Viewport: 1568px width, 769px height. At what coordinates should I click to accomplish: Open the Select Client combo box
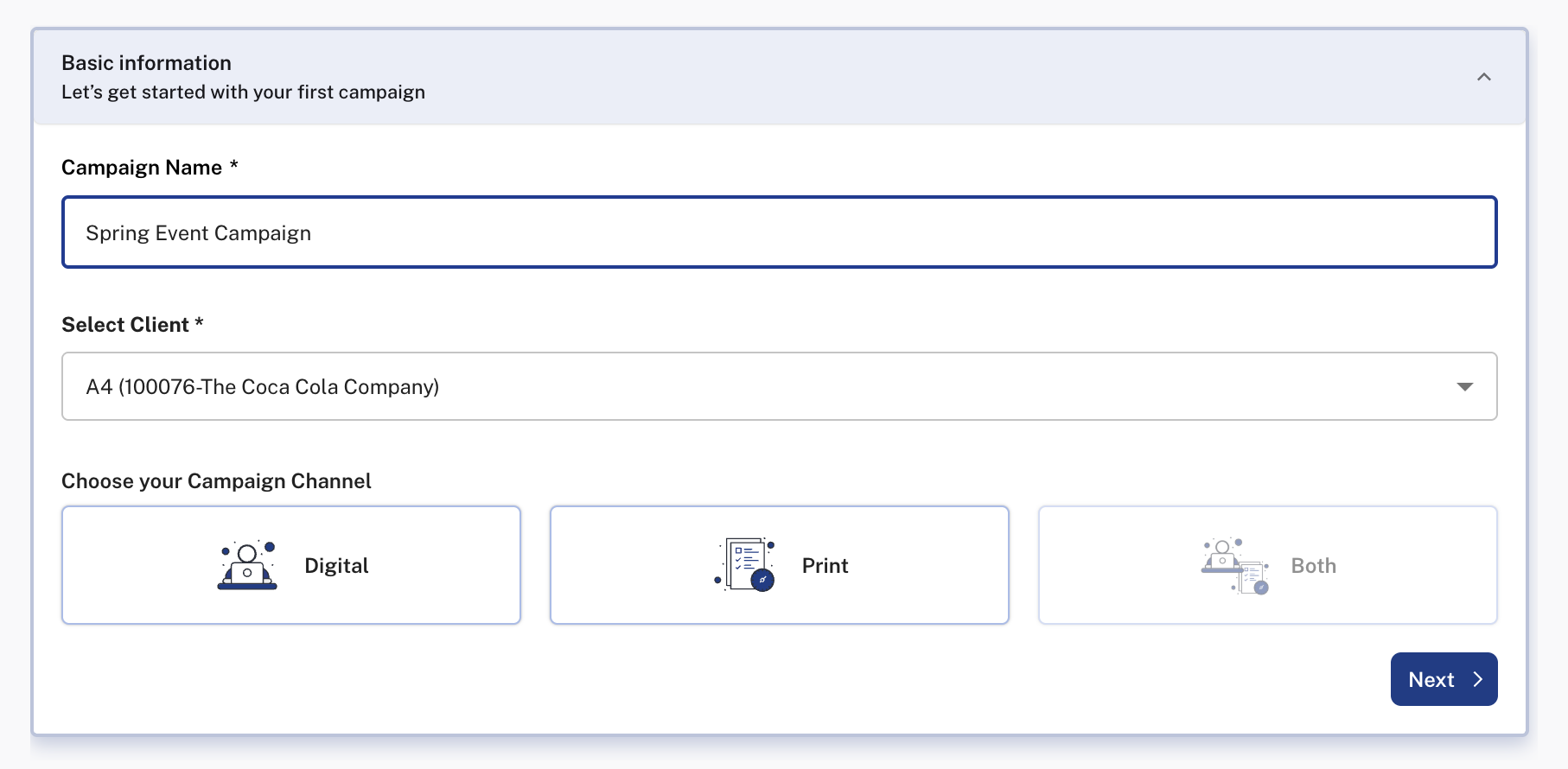(761, 386)
